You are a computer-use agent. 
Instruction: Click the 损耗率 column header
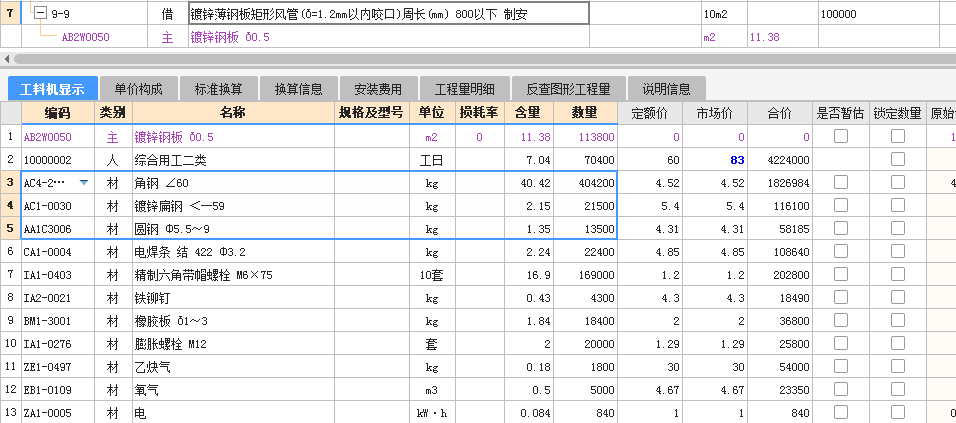click(x=479, y=113)
